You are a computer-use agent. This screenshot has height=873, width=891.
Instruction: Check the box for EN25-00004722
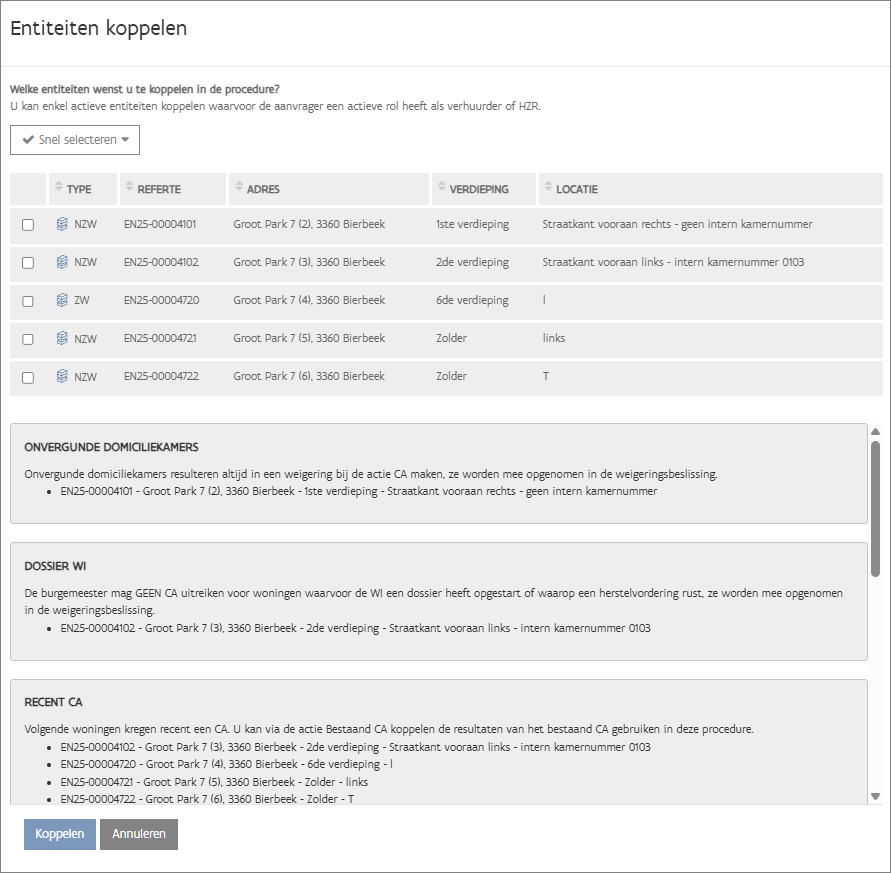pyautogui.click(x=28, y=377)
